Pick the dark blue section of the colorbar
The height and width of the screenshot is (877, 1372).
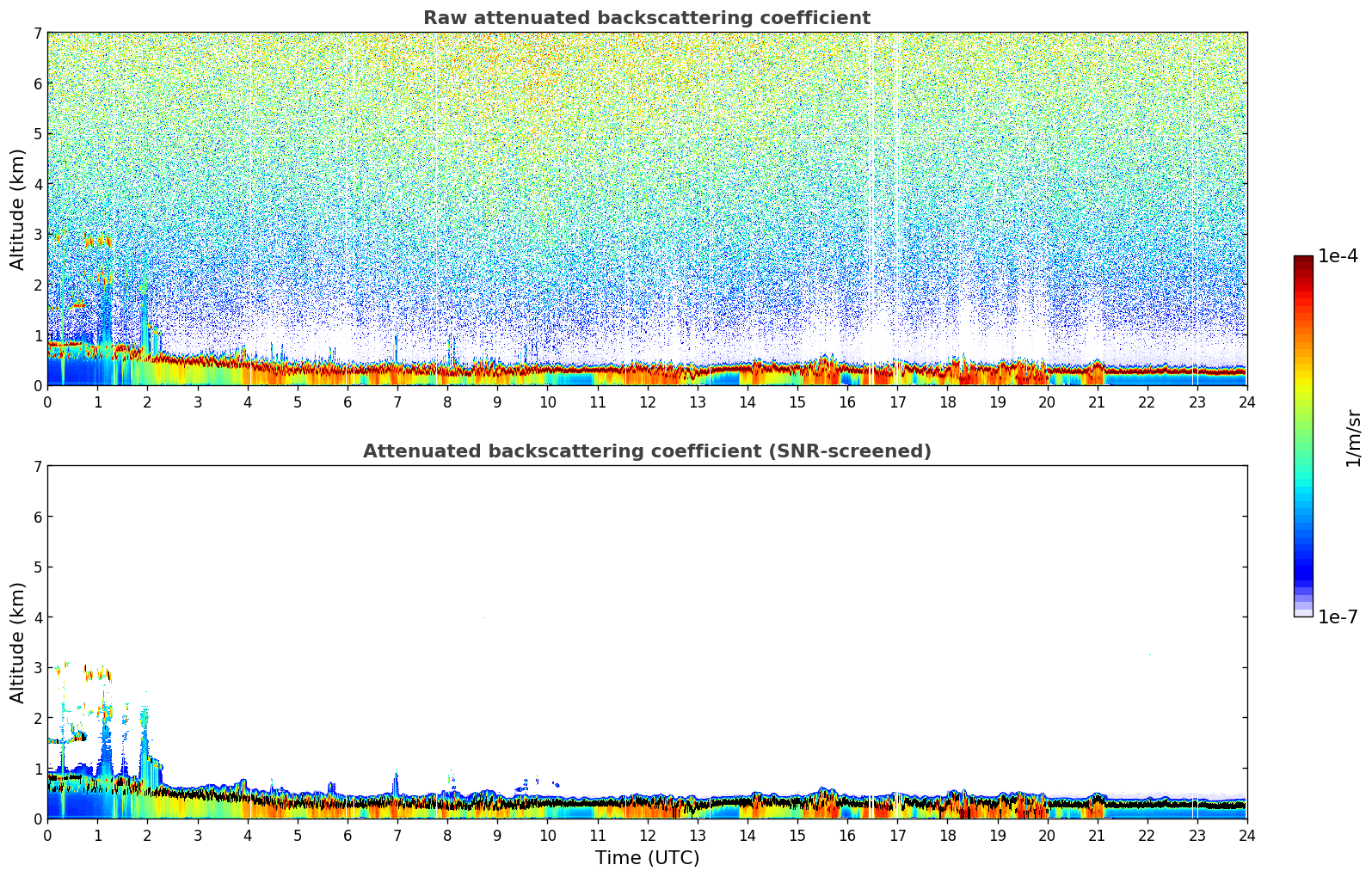[x=1303, y=567]
